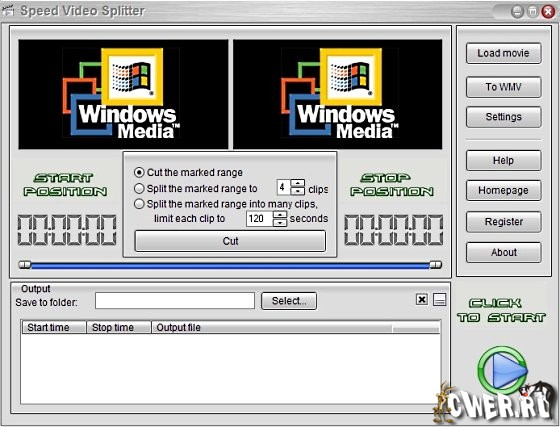Grab the right stop handle of the range slider
Image resolution: width=560 pixels, height=427 pixels.
(x=435, y=265)
